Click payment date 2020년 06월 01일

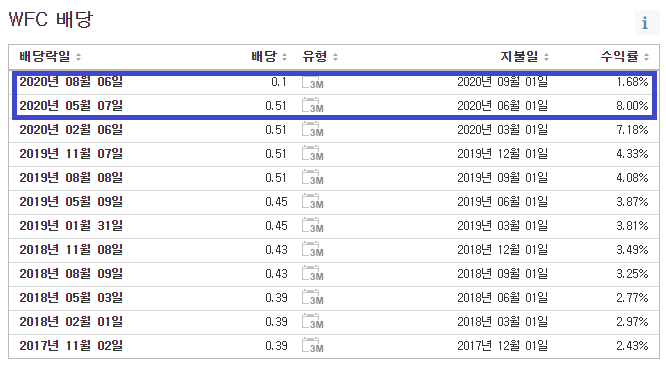pos(502,105)
